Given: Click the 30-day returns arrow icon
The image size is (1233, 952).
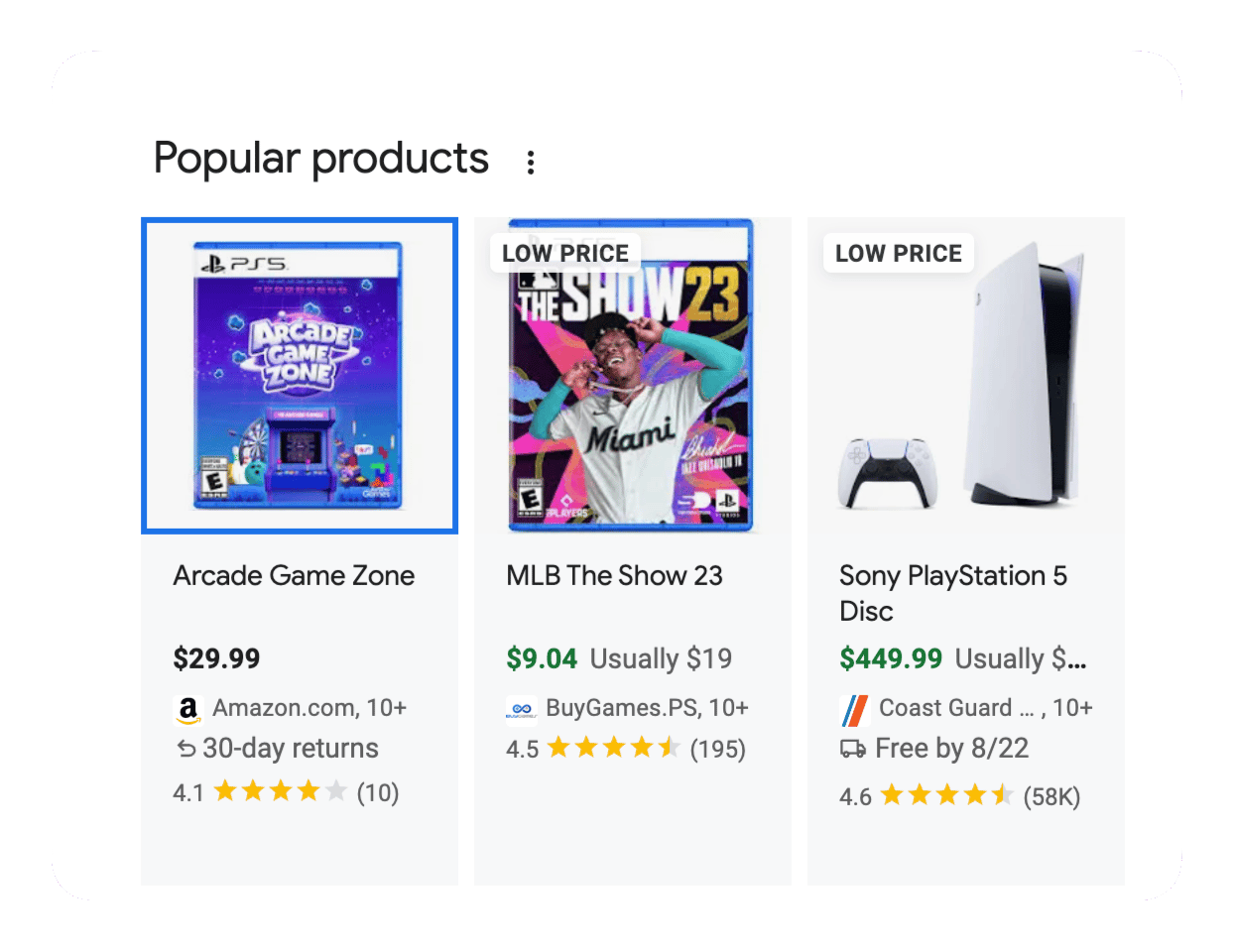Looking at the screenshot, I should point(185,749).
